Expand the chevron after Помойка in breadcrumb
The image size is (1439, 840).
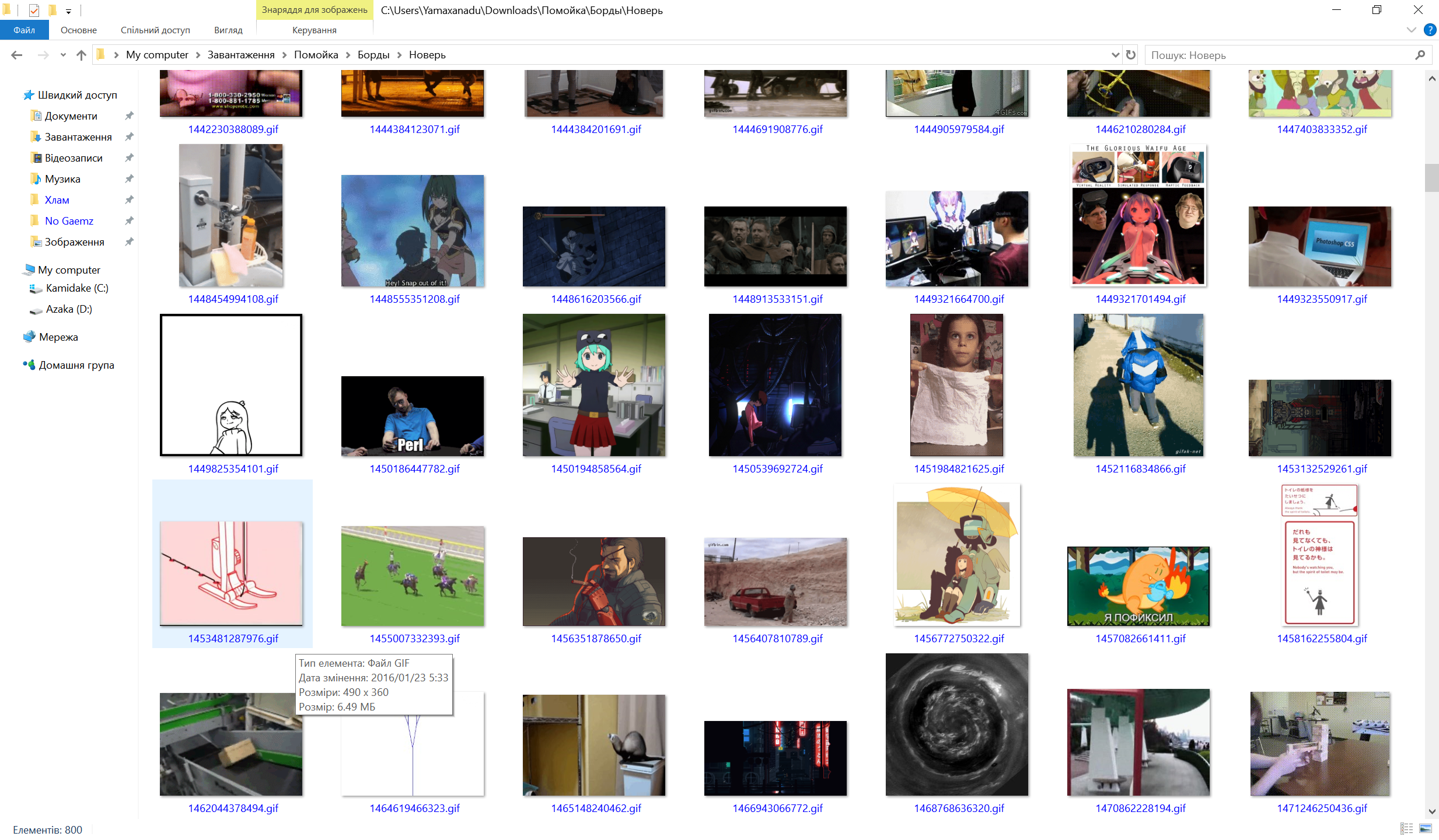point(348,55)
